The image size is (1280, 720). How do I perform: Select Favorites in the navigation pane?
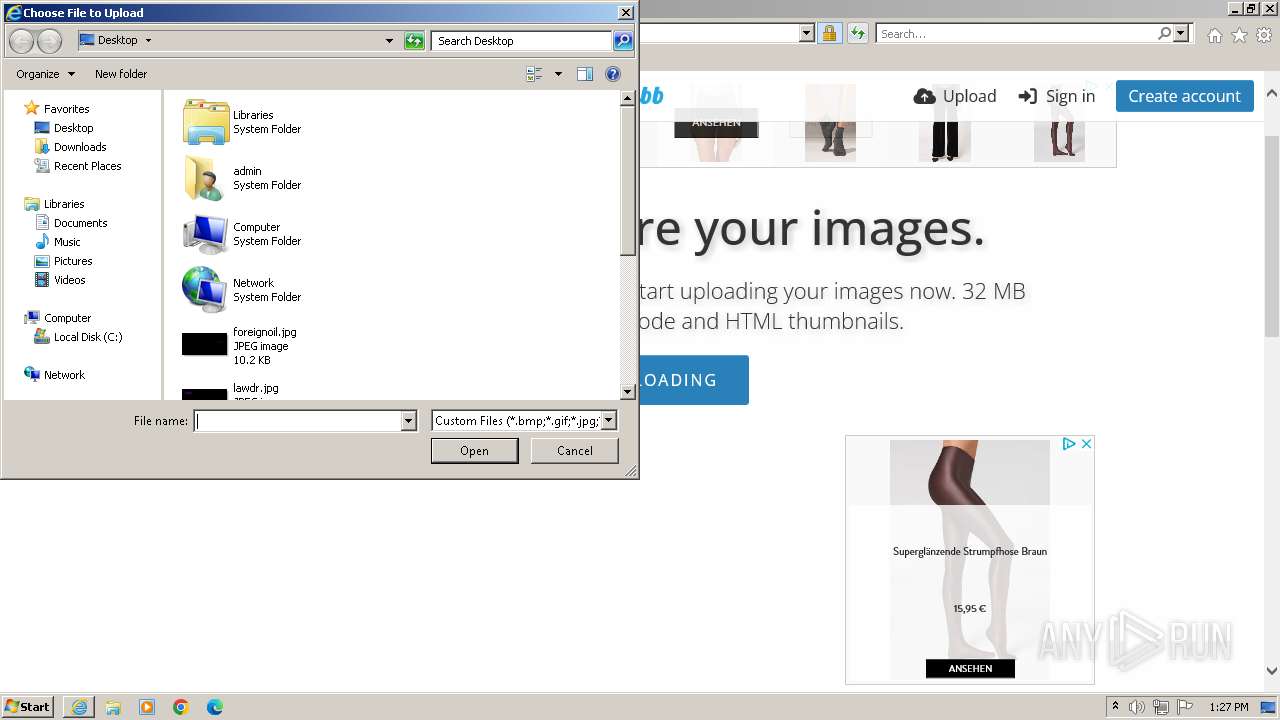[66, 109]
